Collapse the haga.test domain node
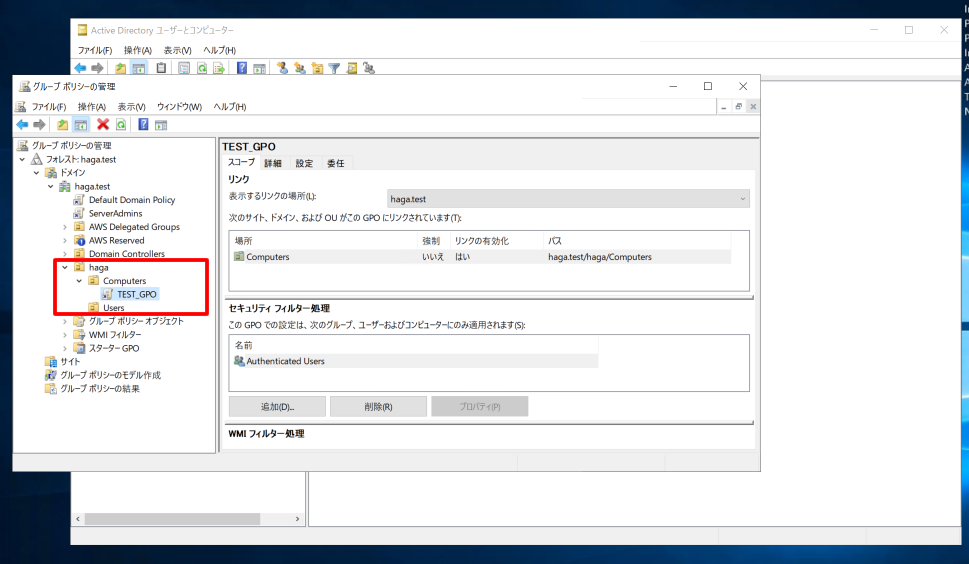The width and height of the screenshot is (969, 564). click(51, 187)
